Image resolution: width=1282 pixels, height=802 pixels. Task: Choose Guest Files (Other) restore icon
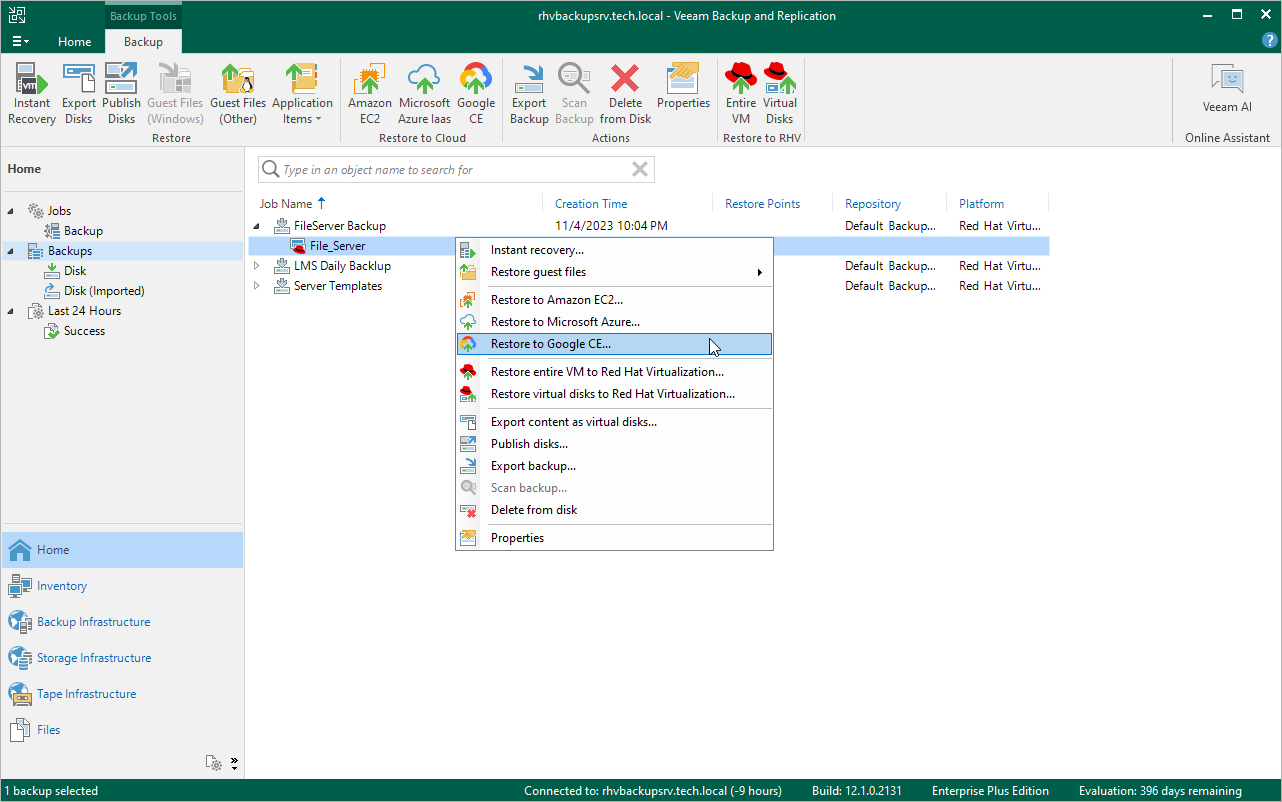click(238, 94)
